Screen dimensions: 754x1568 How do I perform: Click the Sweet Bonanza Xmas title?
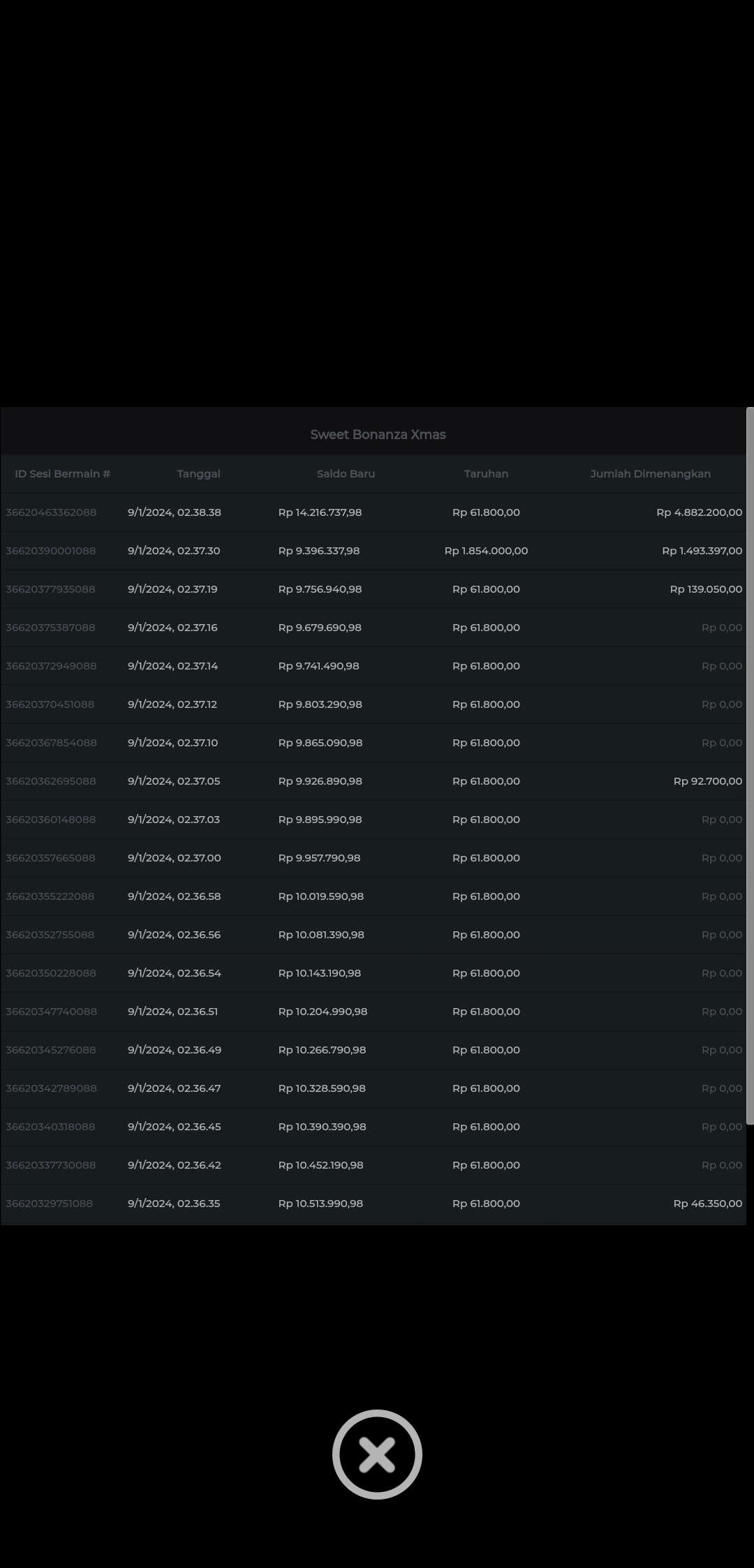[378, 434]
